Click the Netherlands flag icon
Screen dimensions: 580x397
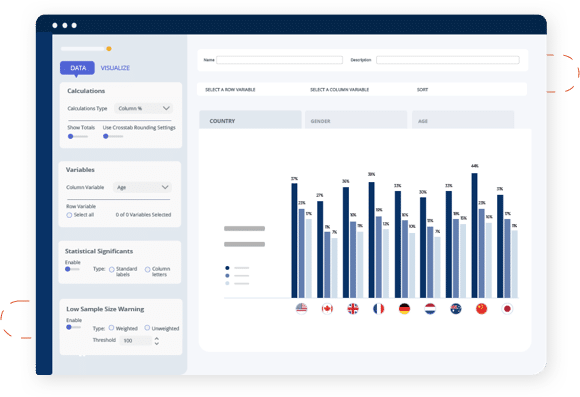[430, 308]
